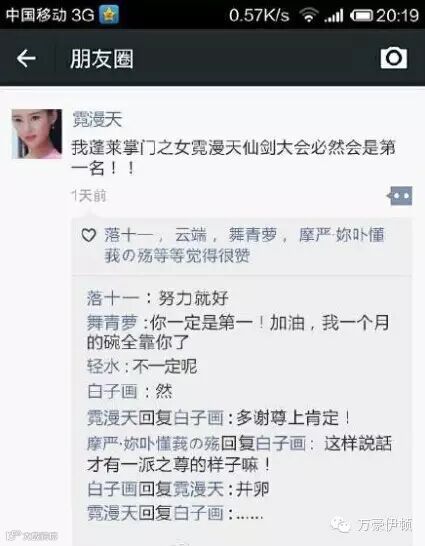Image resolution: width=425 pixels, height=546 pixels.
Task: Select the 白子画回复霓漫天 comment
Action: [178, 489]
